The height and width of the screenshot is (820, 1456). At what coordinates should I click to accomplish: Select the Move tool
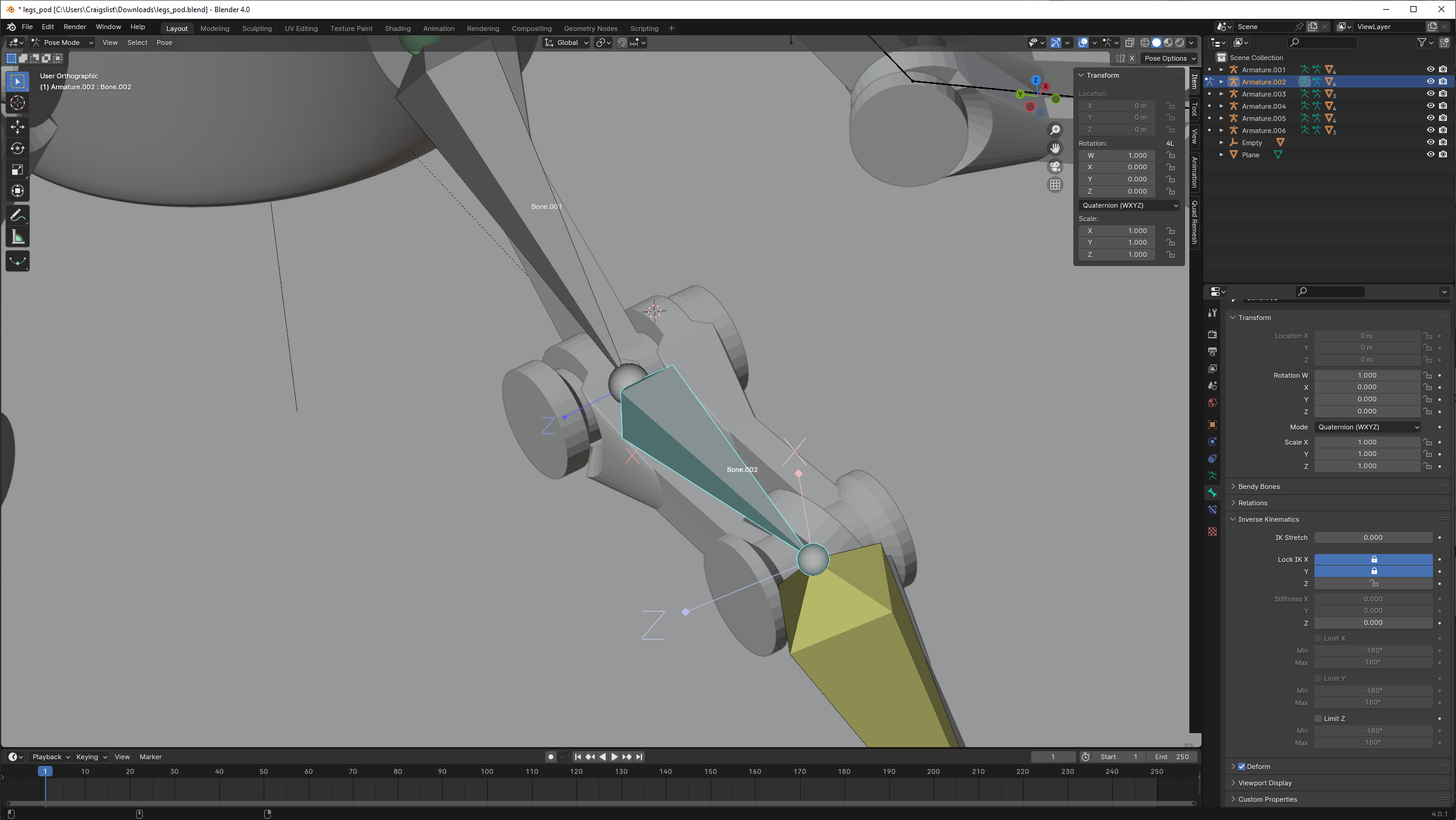(18, 126)
